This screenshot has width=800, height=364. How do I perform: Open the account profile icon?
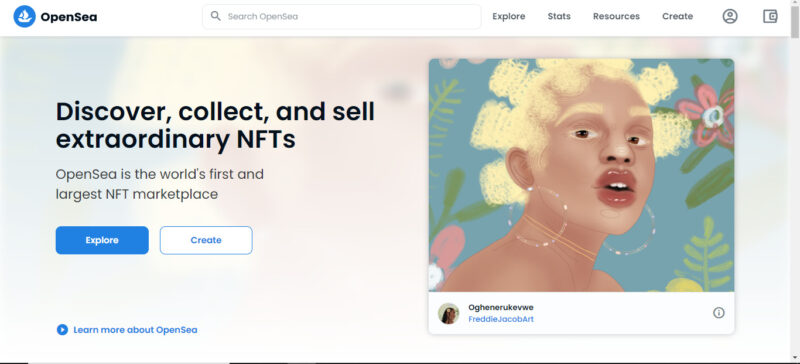730,16
